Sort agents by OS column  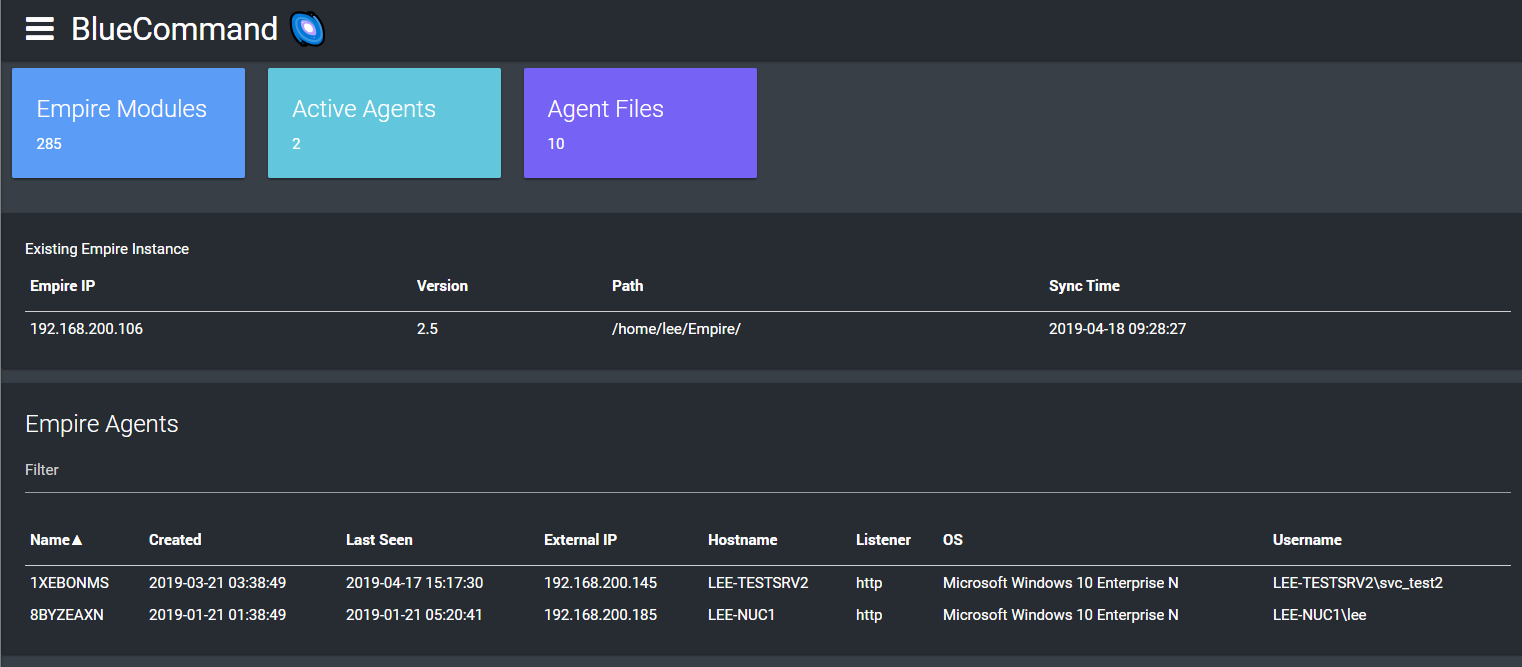click(x=953, y=540)
